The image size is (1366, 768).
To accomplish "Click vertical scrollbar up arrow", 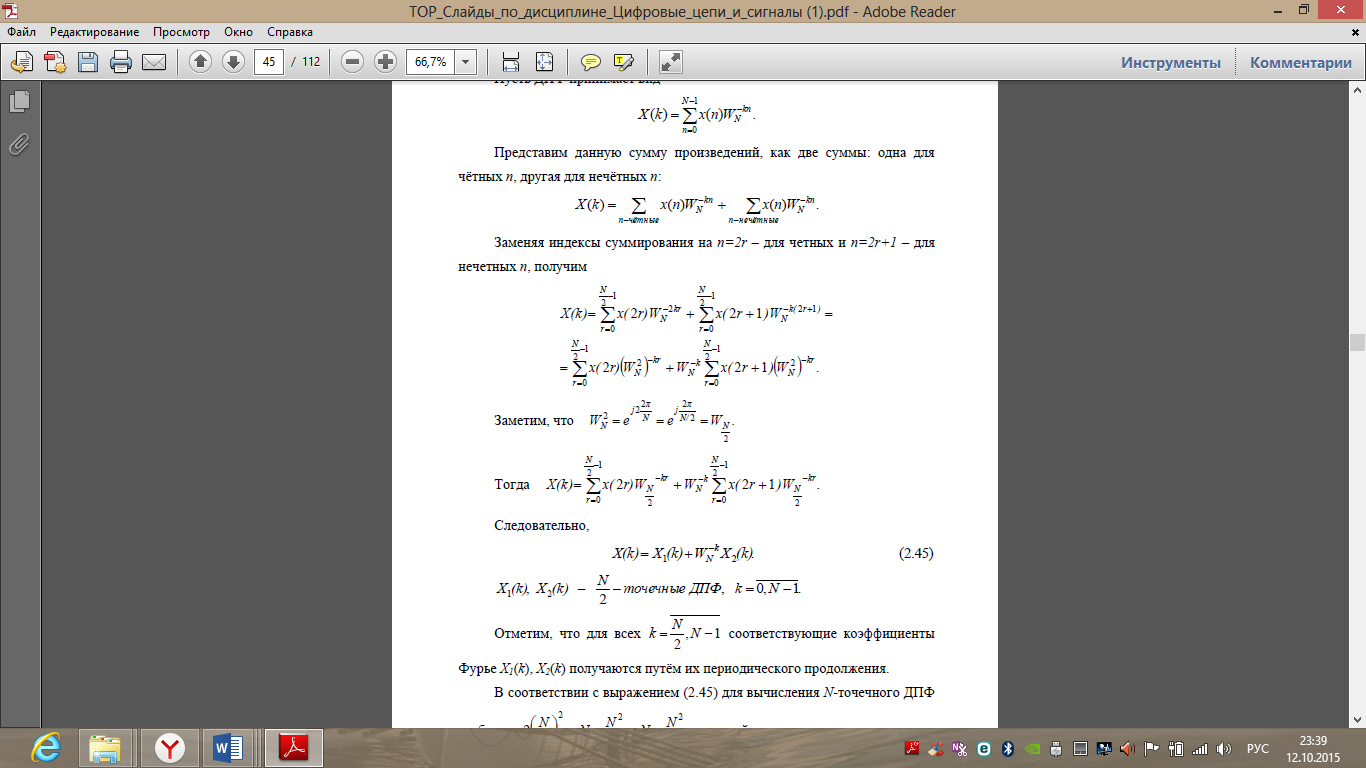I will coord(1357,89).
